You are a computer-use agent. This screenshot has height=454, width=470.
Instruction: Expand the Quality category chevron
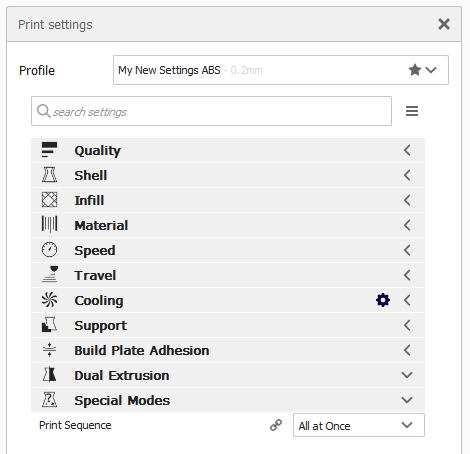407,150
